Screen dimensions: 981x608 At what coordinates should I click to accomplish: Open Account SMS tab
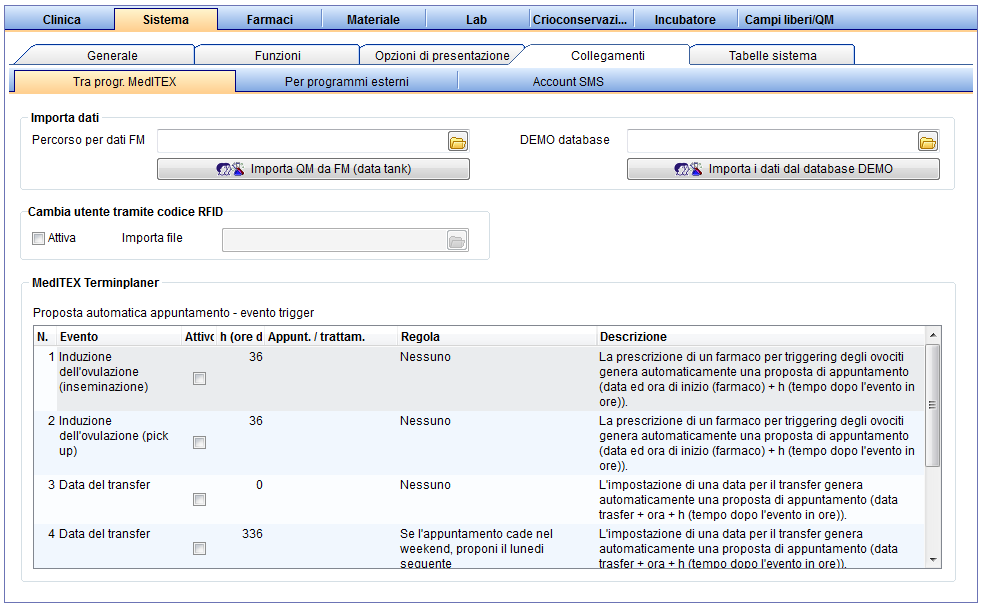coord(568,82)
